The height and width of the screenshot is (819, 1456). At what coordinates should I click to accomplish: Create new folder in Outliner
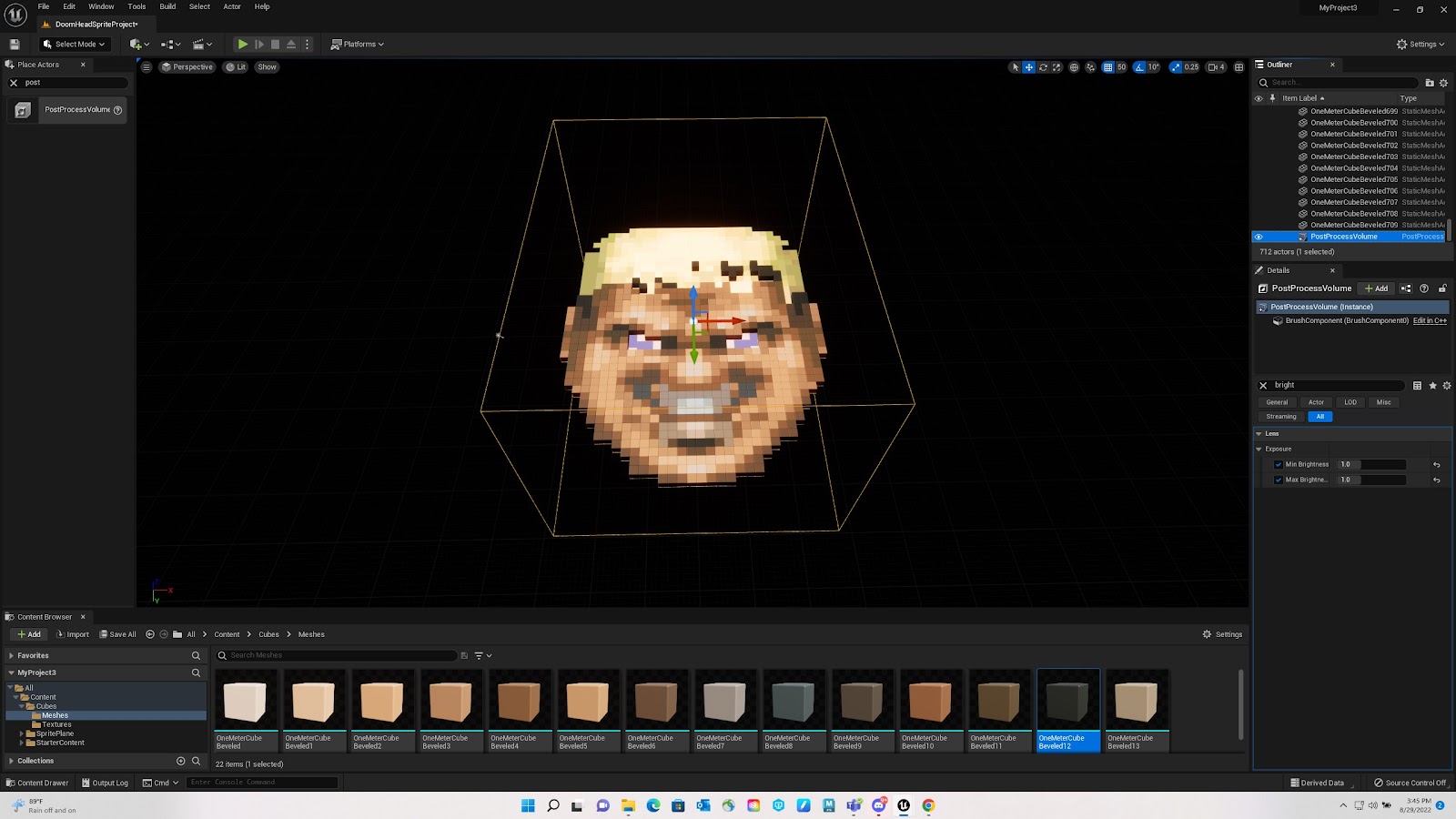[1430, 83]
